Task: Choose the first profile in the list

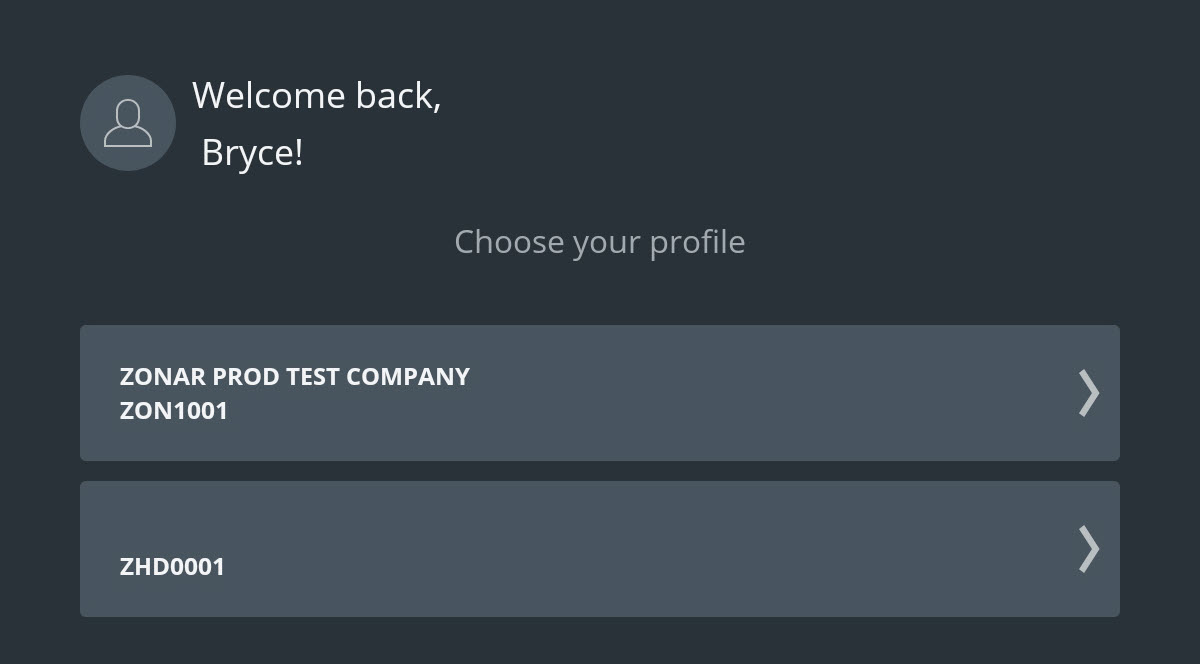Action: pyautogui.click(x=599, y=393)
